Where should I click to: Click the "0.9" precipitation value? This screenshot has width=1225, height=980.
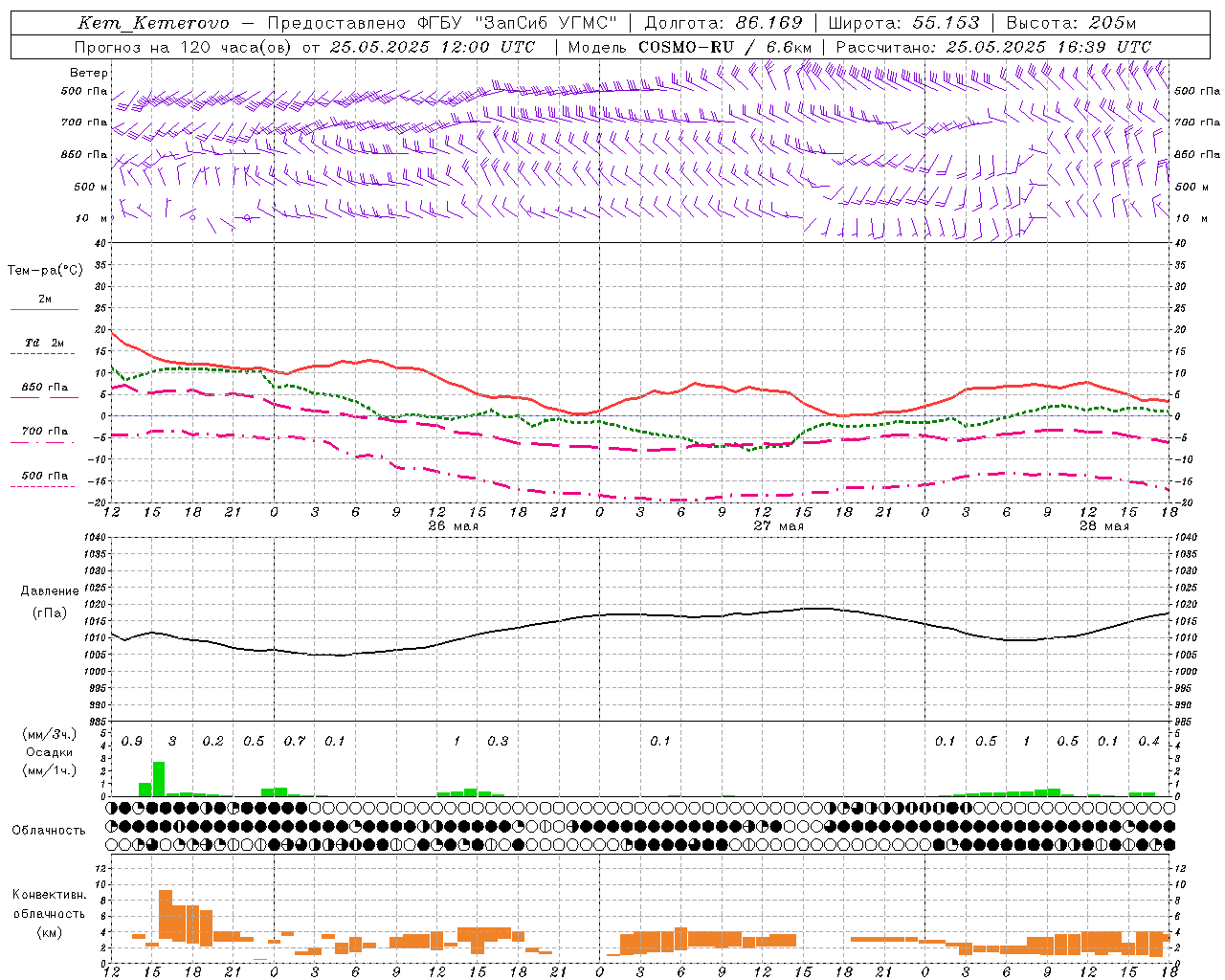[132, 742]
